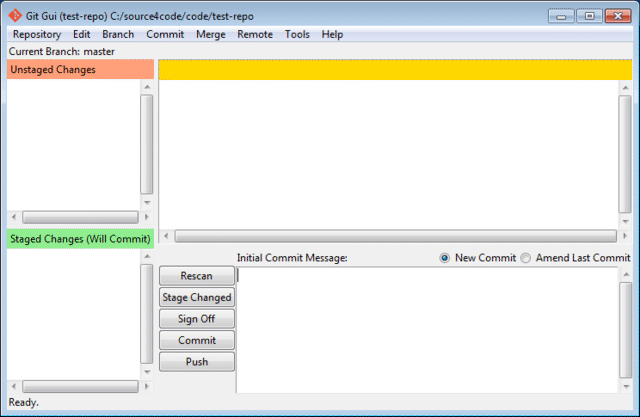Open the Help menu
The image size is (640, 417).
[332, 34]
